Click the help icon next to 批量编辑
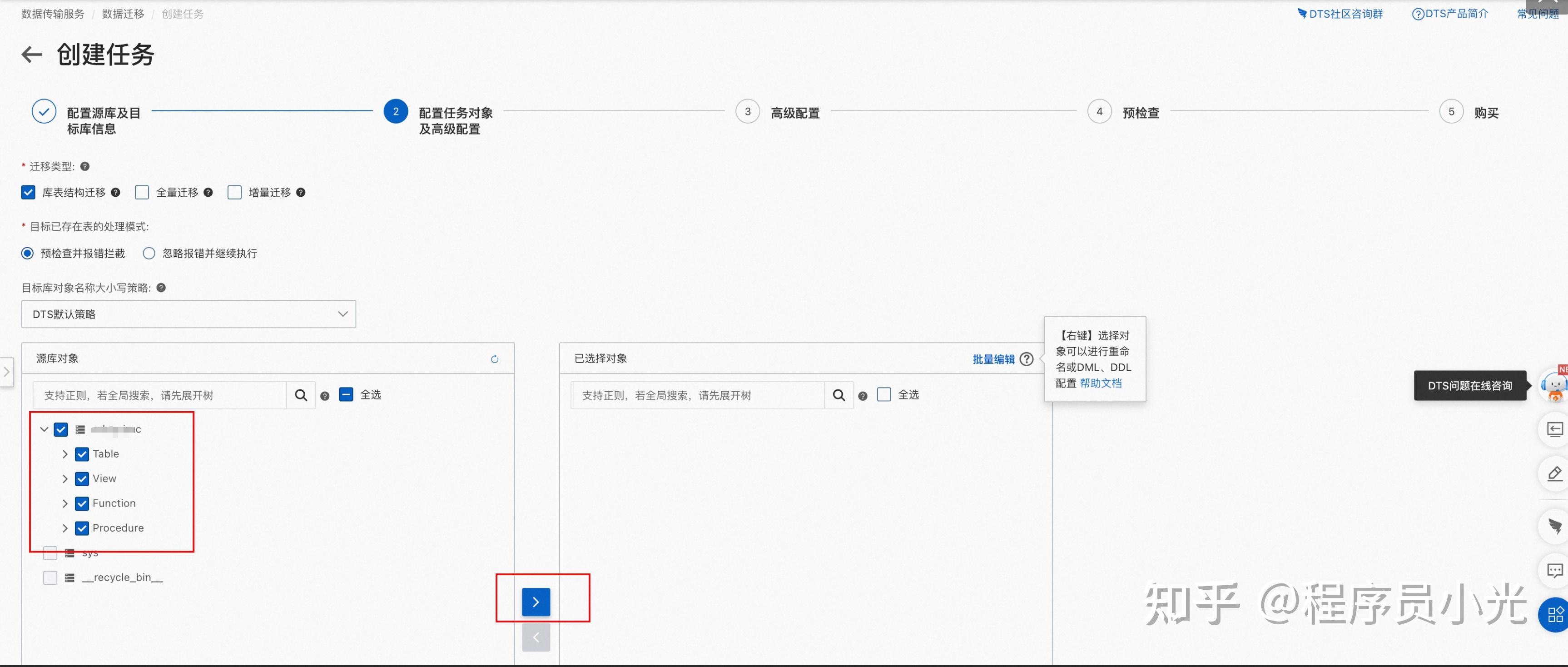 1026,359
